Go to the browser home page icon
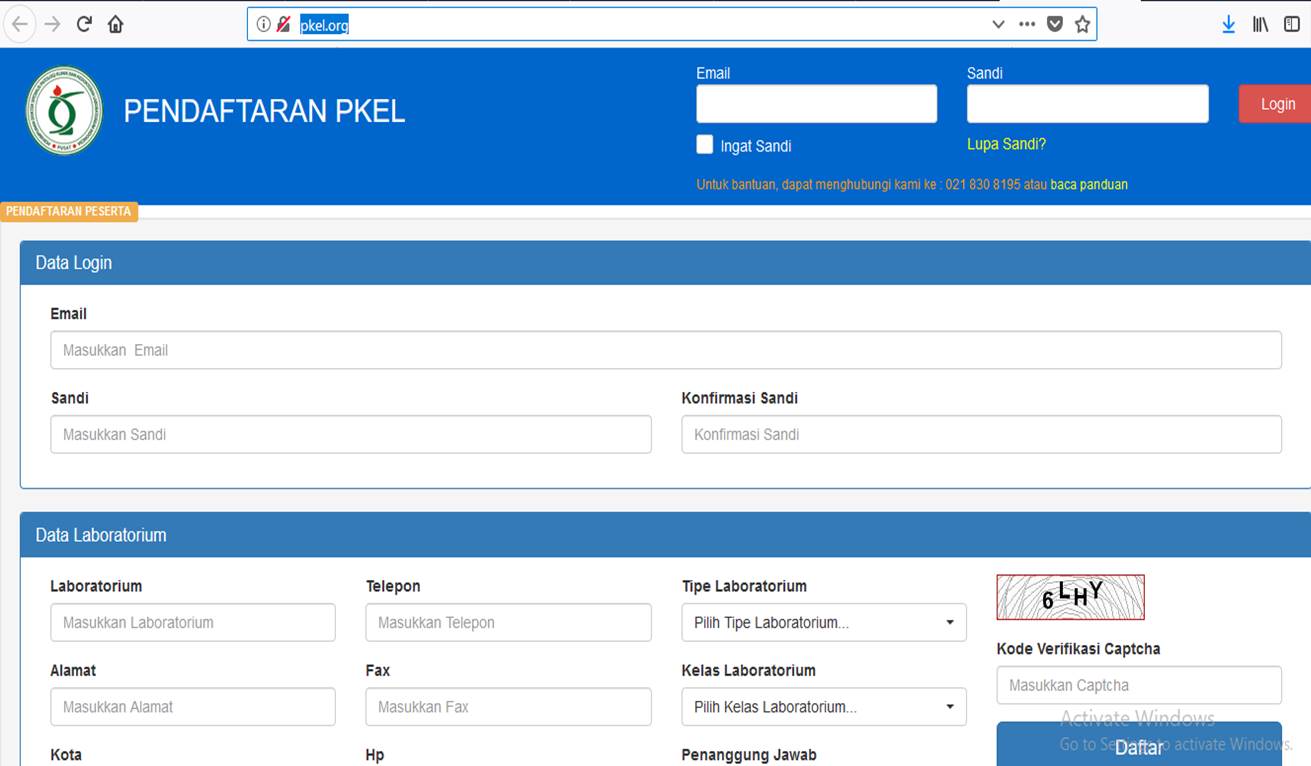Screen dimensions: 1311x766 (116, 24)
